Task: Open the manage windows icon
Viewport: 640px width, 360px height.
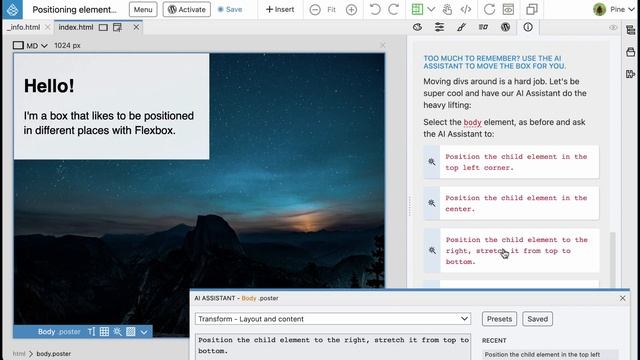Action: (x=532, y=9)
